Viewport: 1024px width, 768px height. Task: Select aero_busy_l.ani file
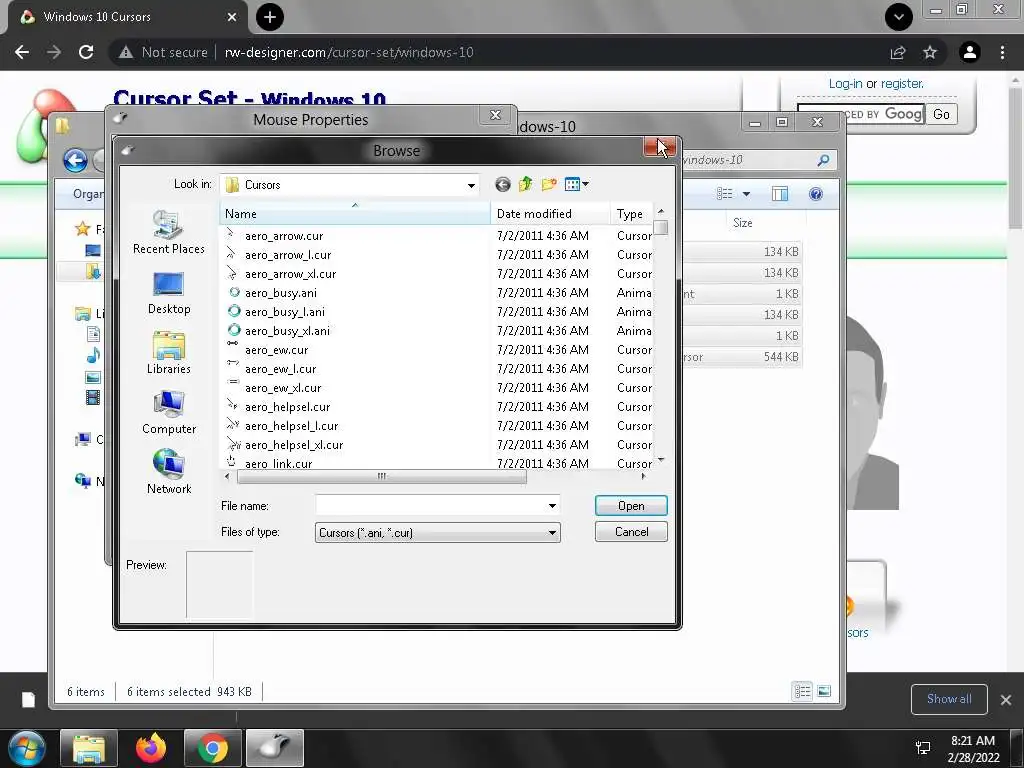point(285,312)
